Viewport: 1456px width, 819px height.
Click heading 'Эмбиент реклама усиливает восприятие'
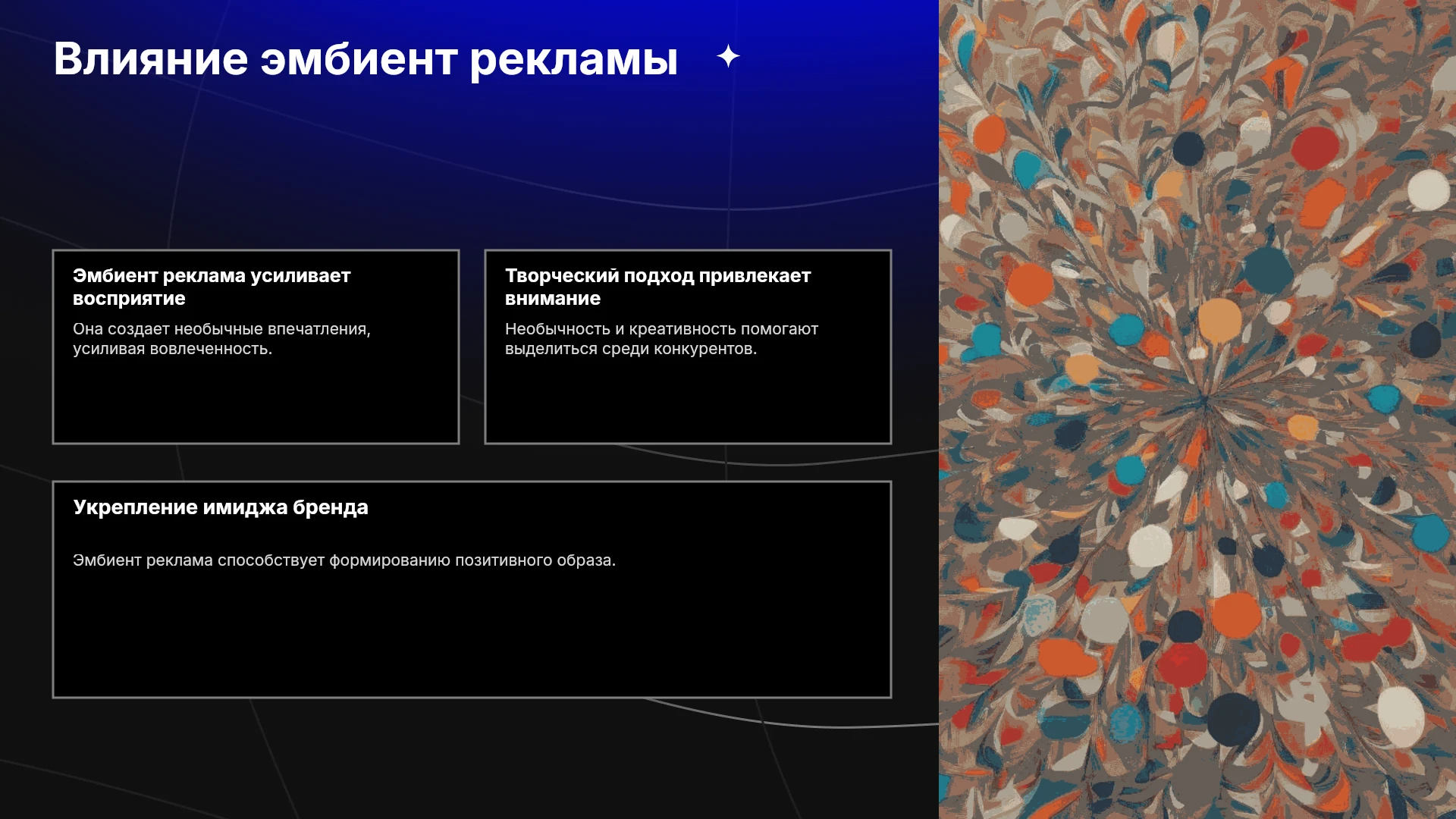pyautogui.click(x=212, y=287)
